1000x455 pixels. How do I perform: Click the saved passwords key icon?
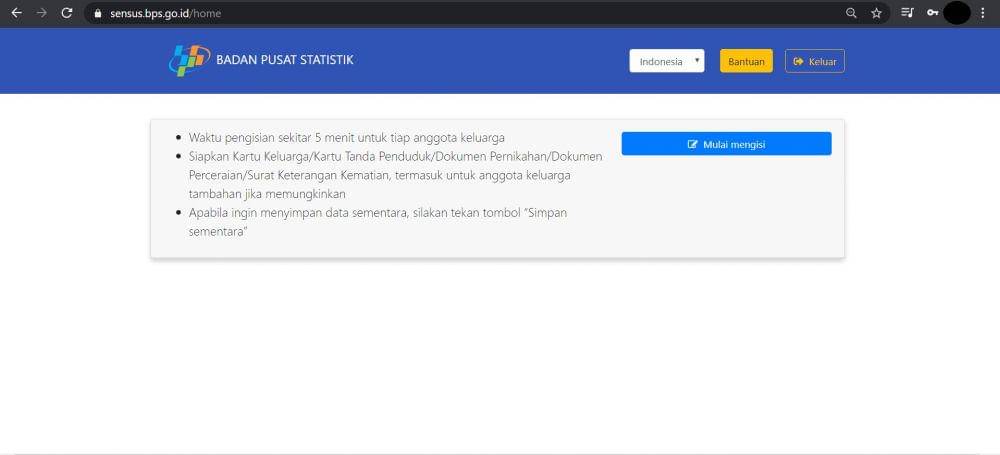click(932, 13)
